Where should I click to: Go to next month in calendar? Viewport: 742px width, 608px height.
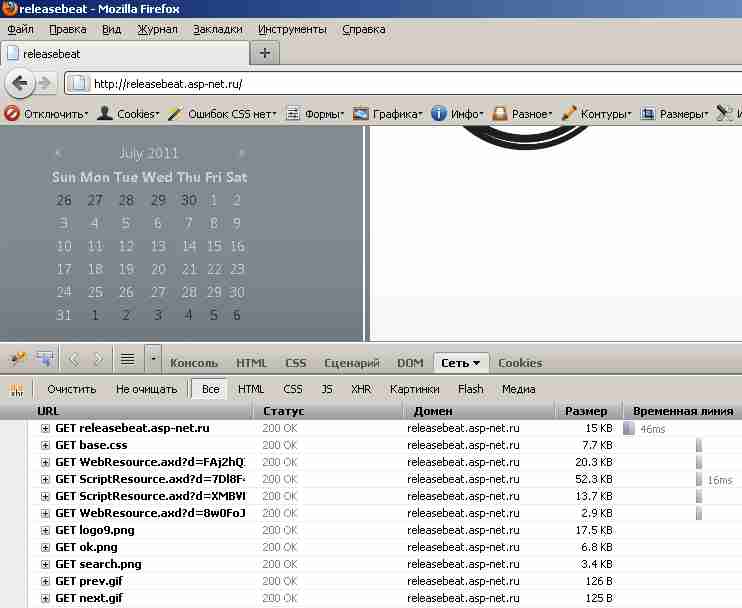click(x=242, y=153)
